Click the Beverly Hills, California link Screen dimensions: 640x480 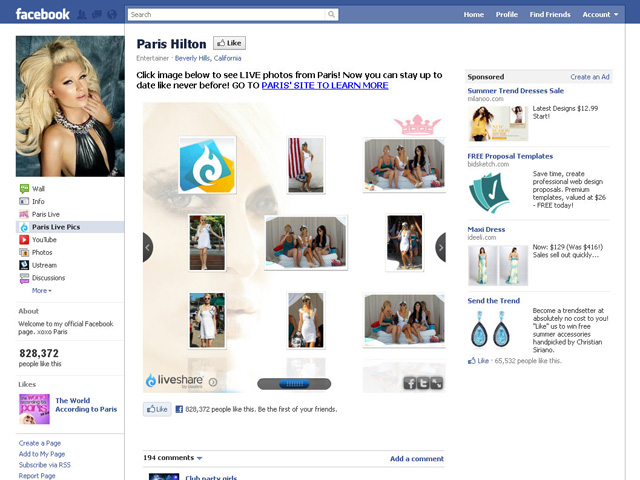tap(208, 58)
